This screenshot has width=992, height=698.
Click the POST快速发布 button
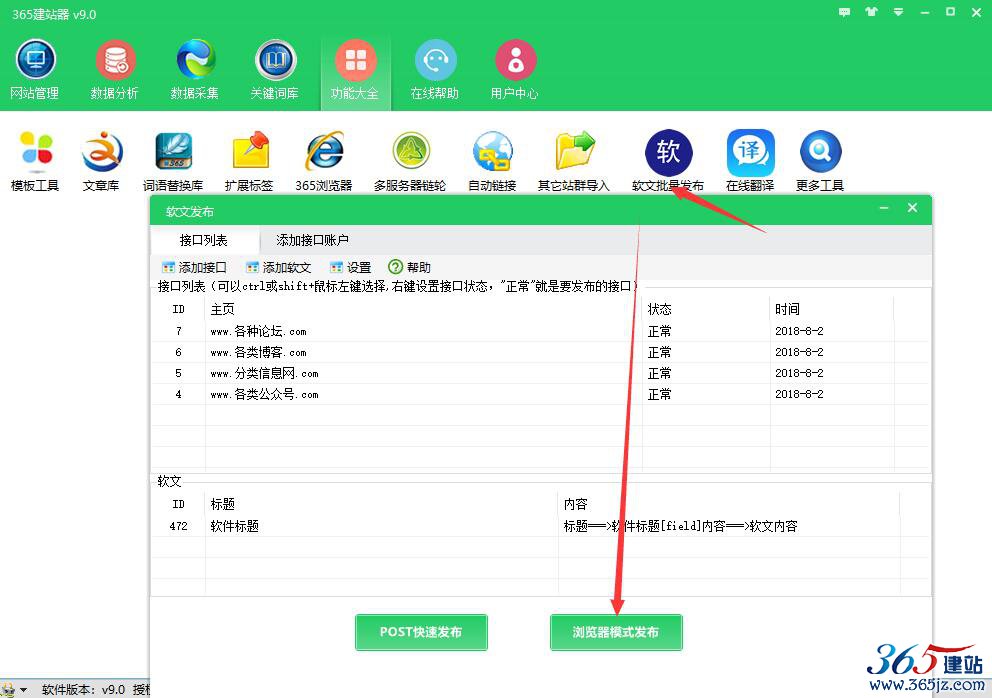(x=421, y=632)
